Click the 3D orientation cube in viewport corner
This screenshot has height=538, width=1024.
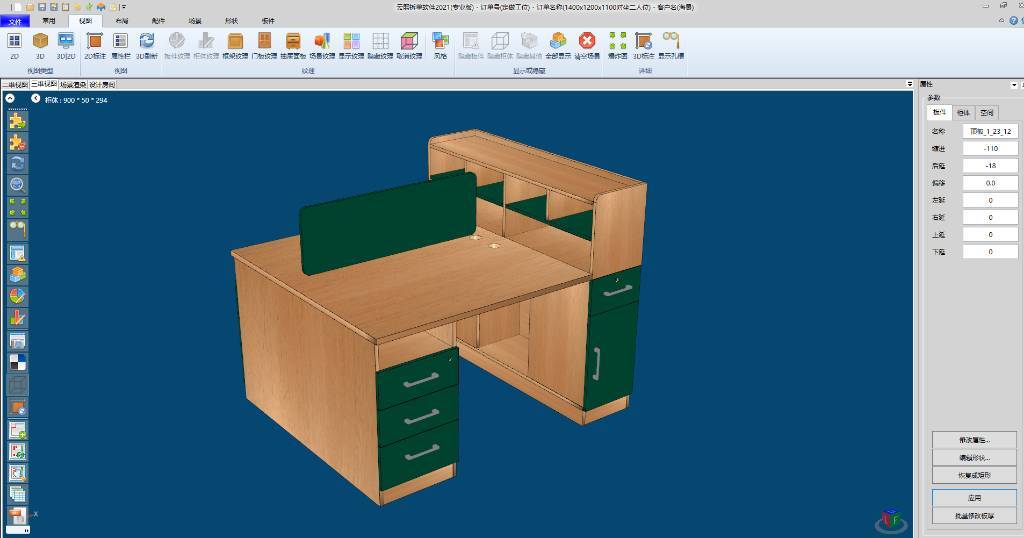point(891,520)
